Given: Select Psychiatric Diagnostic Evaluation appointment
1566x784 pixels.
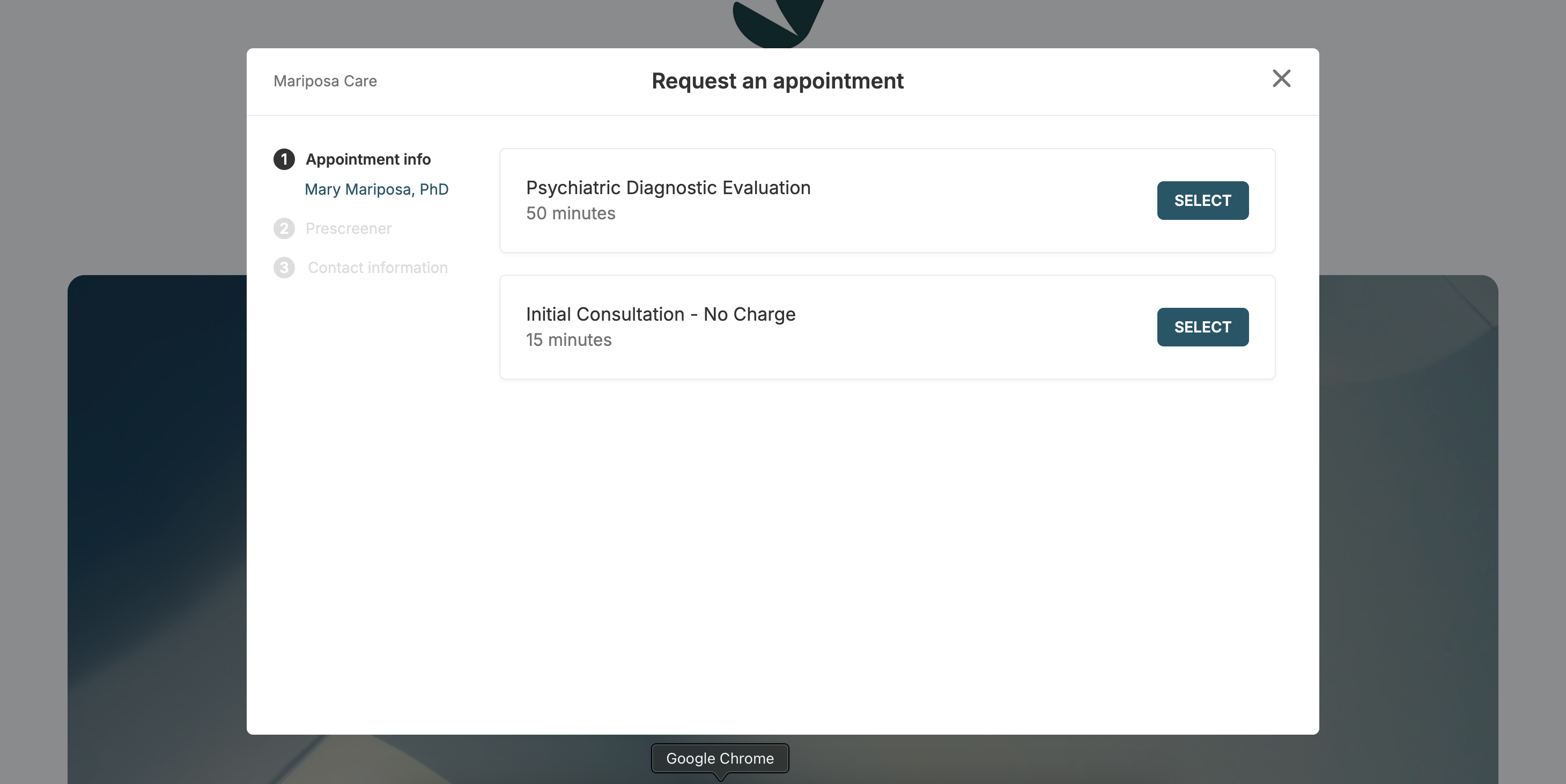Looking at the screenshot, I should 1202,201.
